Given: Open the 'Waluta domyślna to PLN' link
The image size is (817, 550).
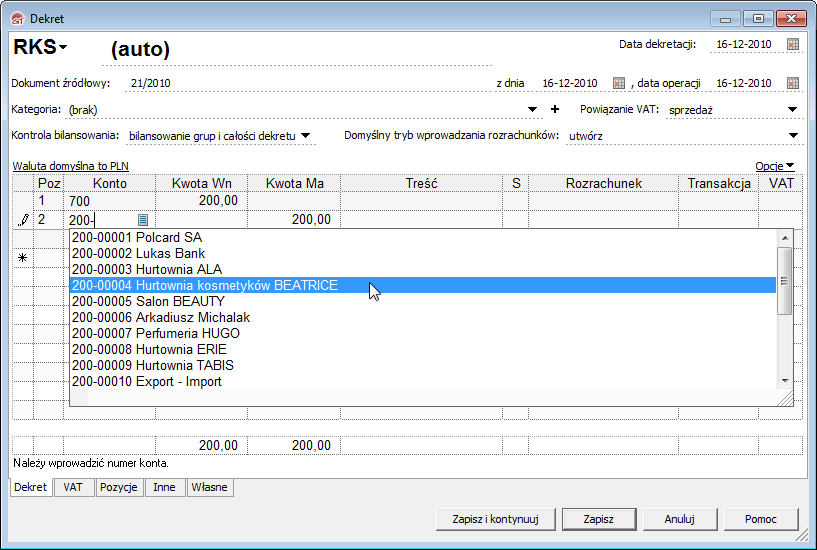Looking at the screenshot, I should coord(70,166).
